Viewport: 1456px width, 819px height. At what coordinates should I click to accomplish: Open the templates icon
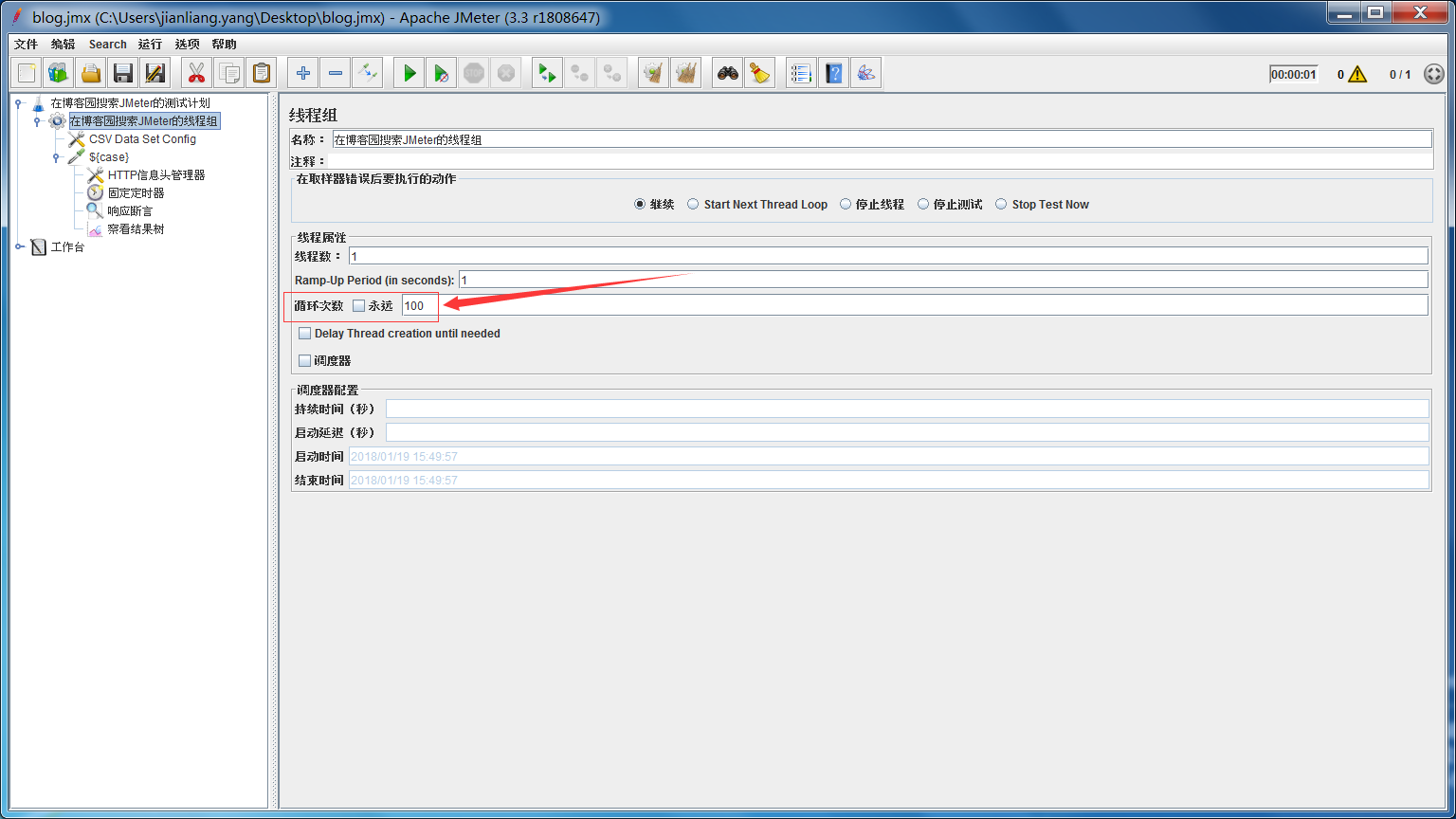tap(58, 73)
